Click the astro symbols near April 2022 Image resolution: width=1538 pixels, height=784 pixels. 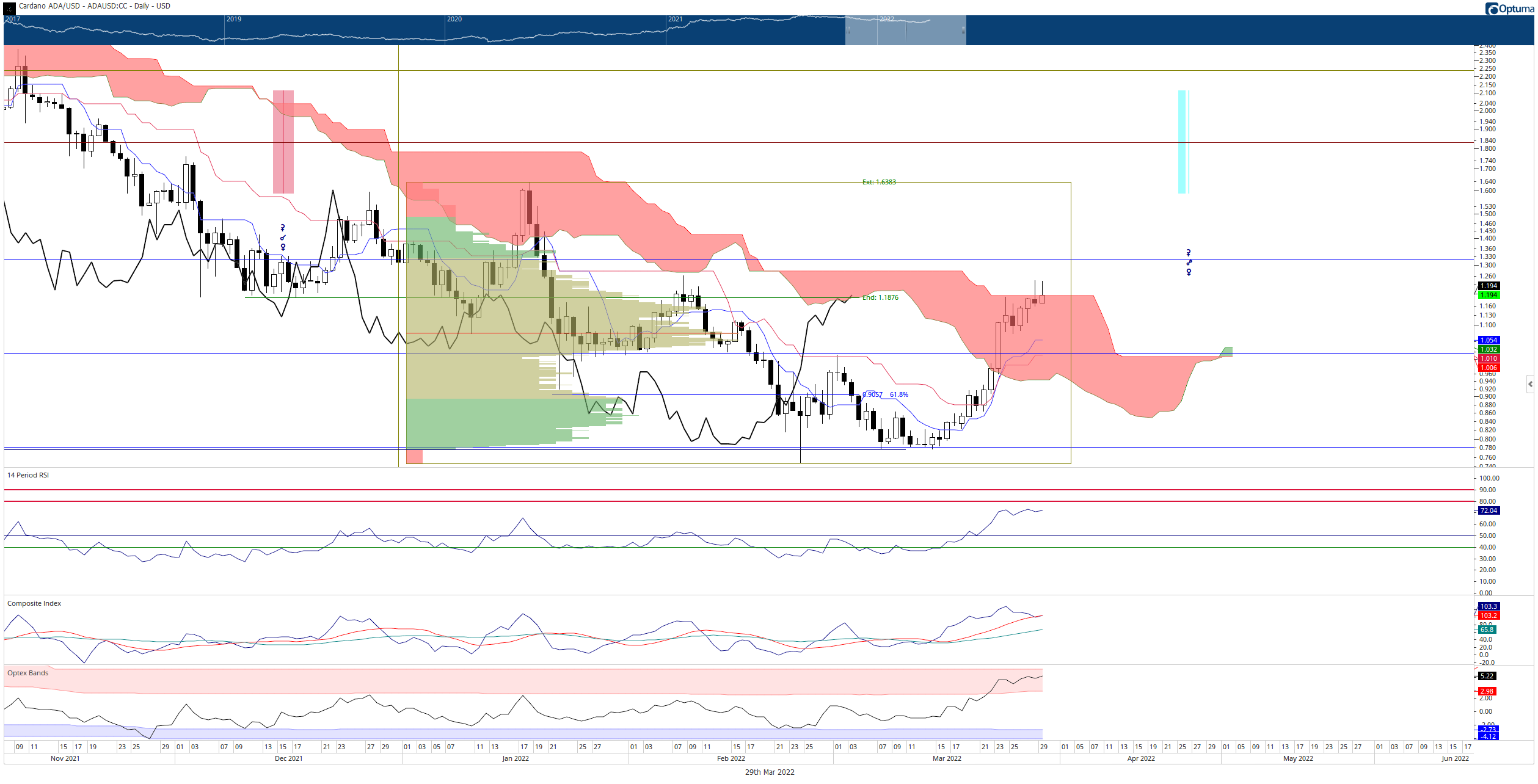coord(1189,263)
